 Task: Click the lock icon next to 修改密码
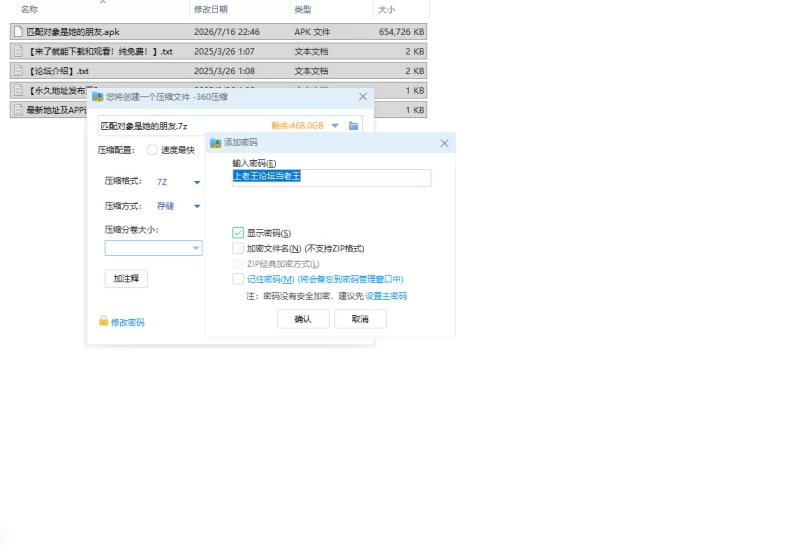click(104, 320)
